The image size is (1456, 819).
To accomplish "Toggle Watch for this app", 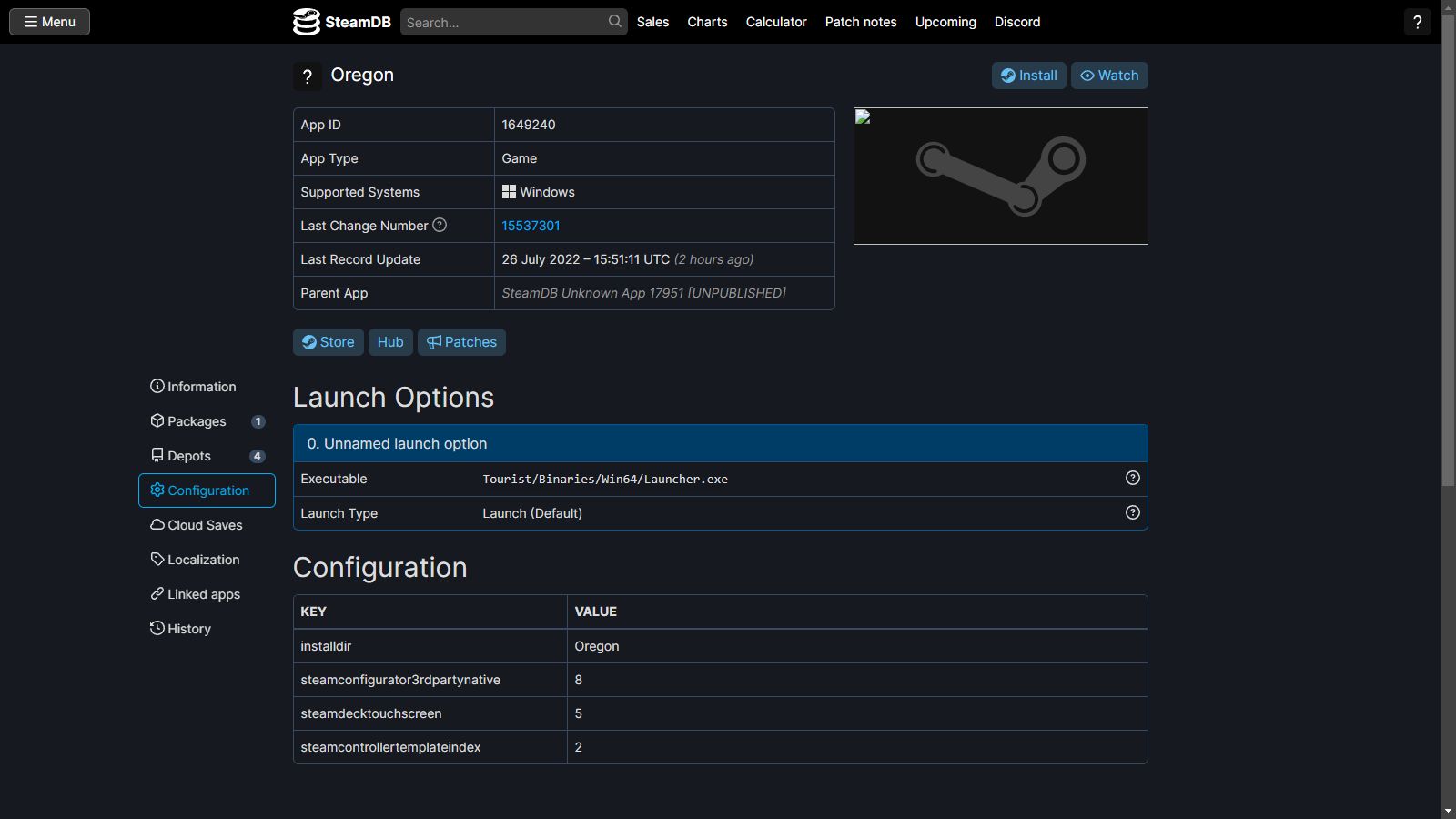I will pos(1108,76).
